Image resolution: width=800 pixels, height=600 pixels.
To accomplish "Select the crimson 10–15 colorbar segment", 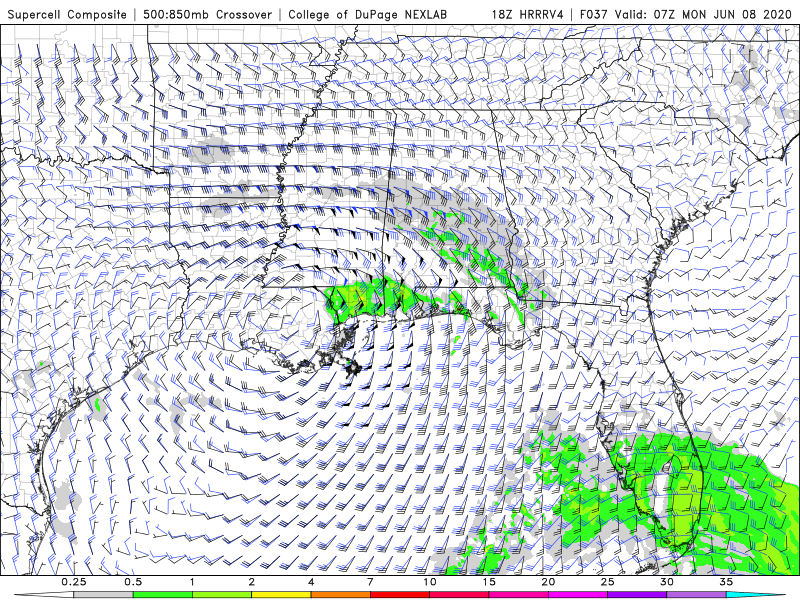I will coord(459,595).
